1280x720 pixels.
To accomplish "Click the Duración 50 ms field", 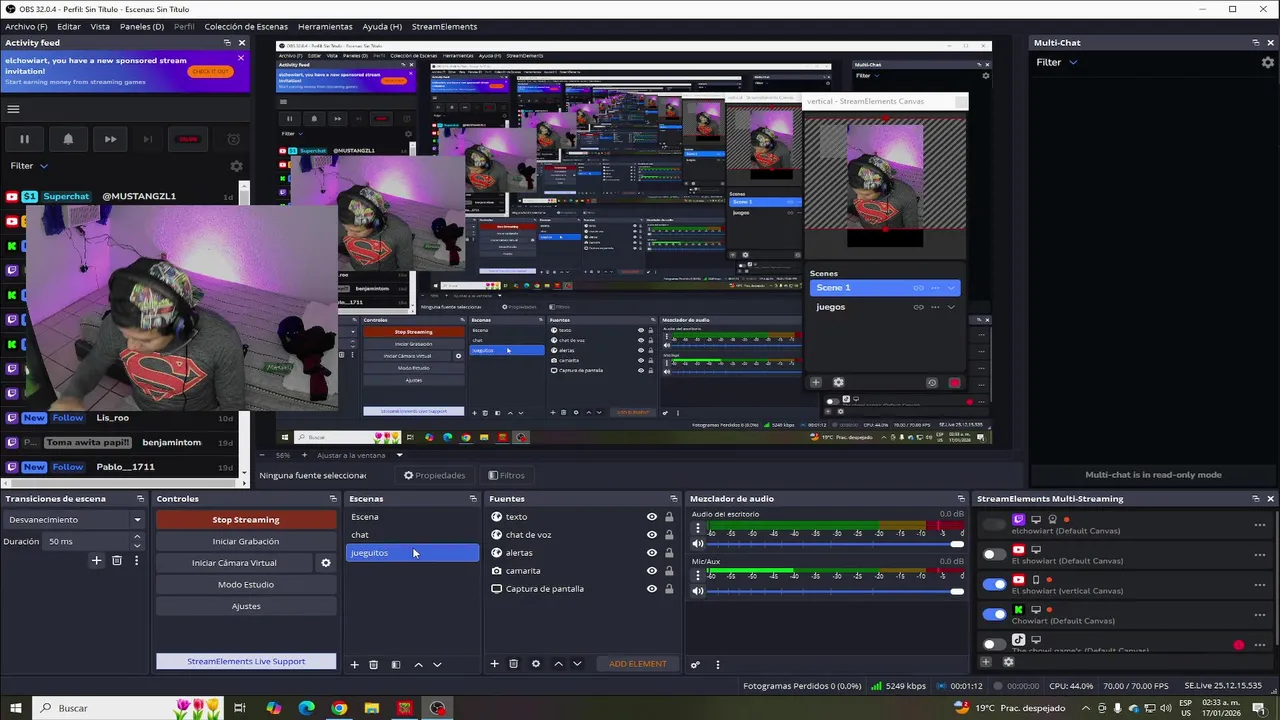I will coord(86,541).
